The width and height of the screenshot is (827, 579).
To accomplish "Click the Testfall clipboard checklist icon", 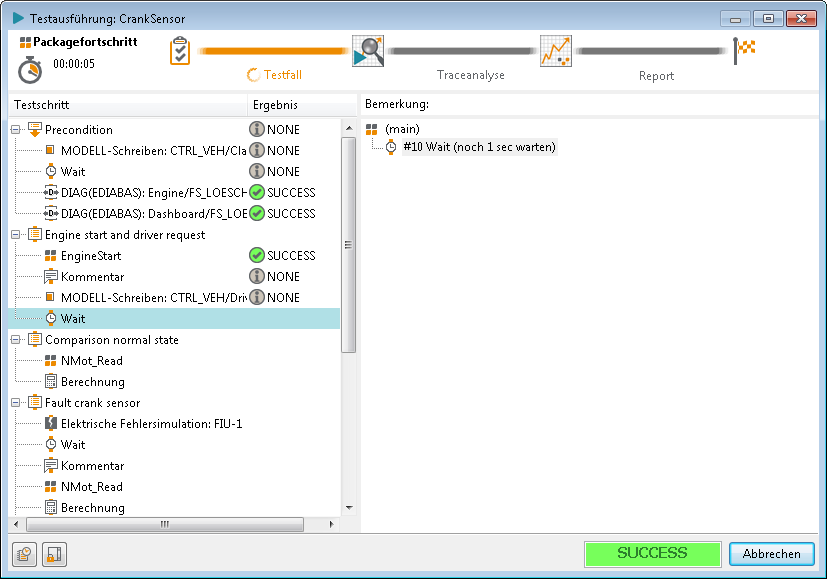I will [180, 51].
